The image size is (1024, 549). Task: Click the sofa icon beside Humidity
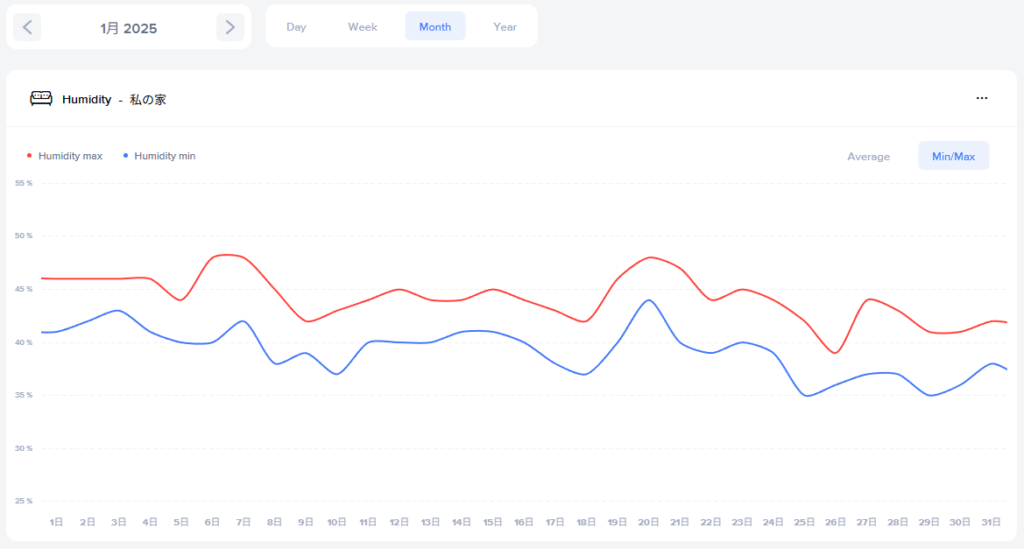41,99
